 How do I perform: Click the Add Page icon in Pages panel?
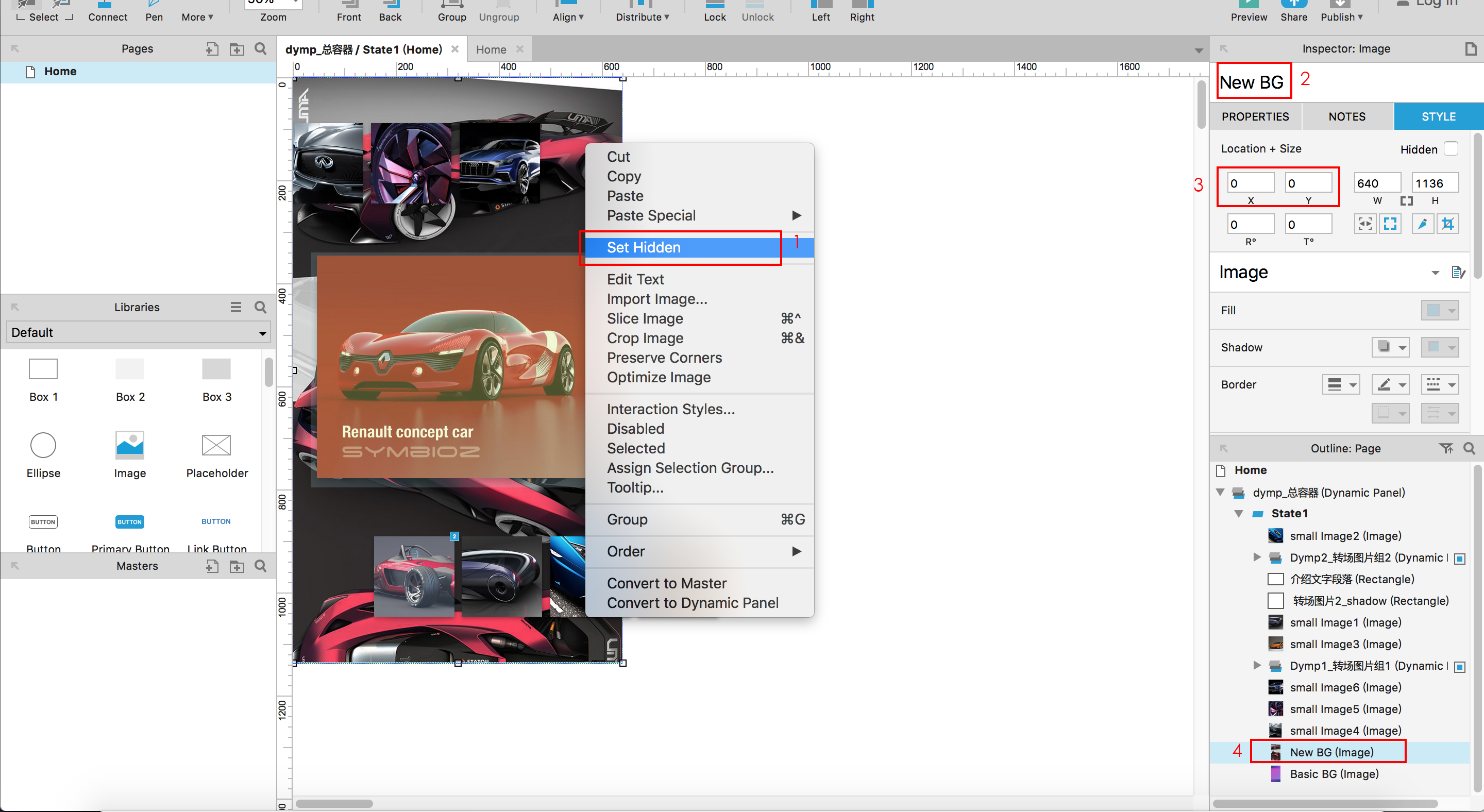click(212, 49)
